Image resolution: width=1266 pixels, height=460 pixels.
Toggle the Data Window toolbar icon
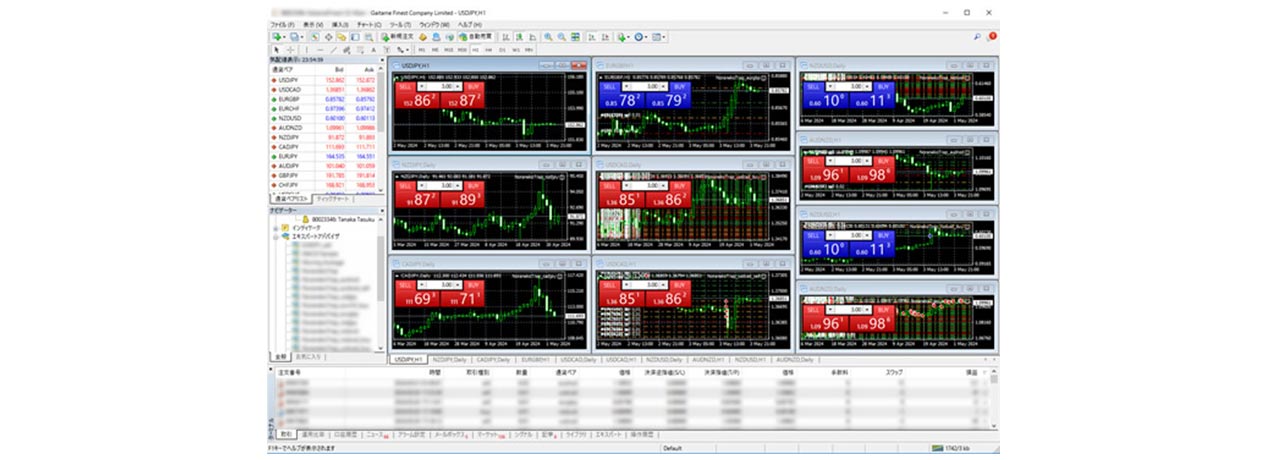click(328, 37)
